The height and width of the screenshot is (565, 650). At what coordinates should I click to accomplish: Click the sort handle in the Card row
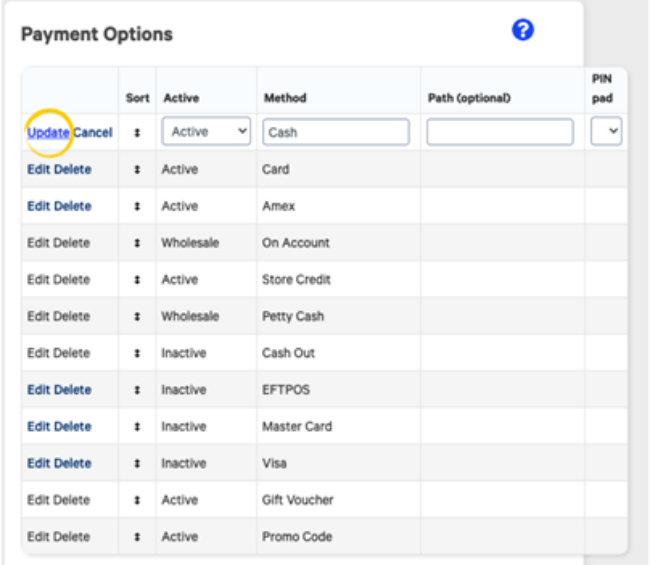click(137, 170)
